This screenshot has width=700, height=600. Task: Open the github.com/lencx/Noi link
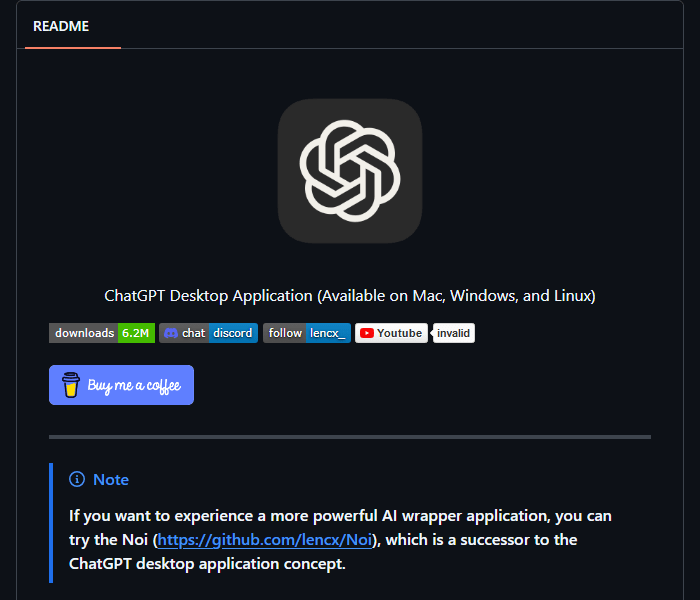[x=265, y=540]
